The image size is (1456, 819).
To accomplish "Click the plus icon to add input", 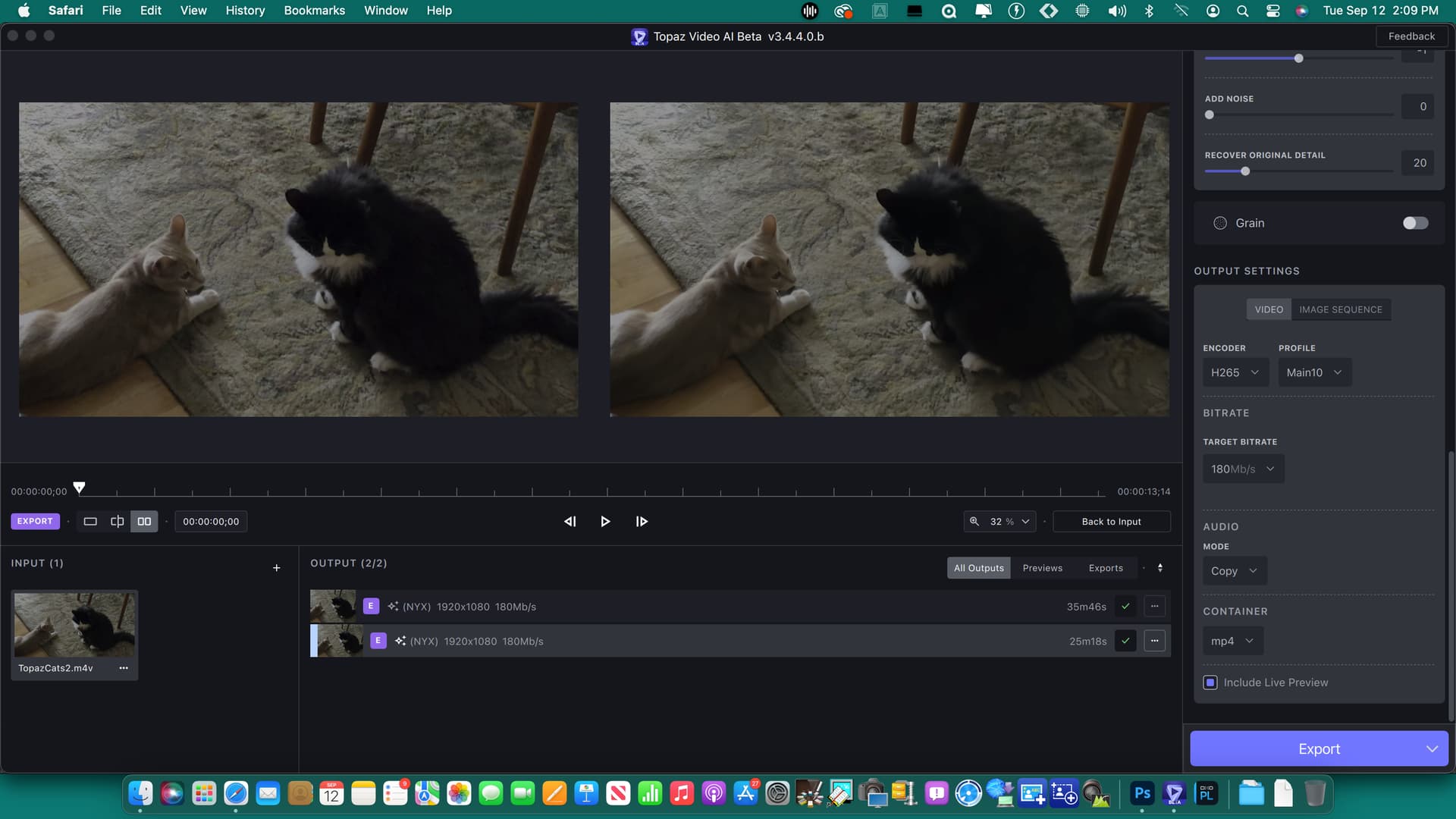I will coord(277,568).
